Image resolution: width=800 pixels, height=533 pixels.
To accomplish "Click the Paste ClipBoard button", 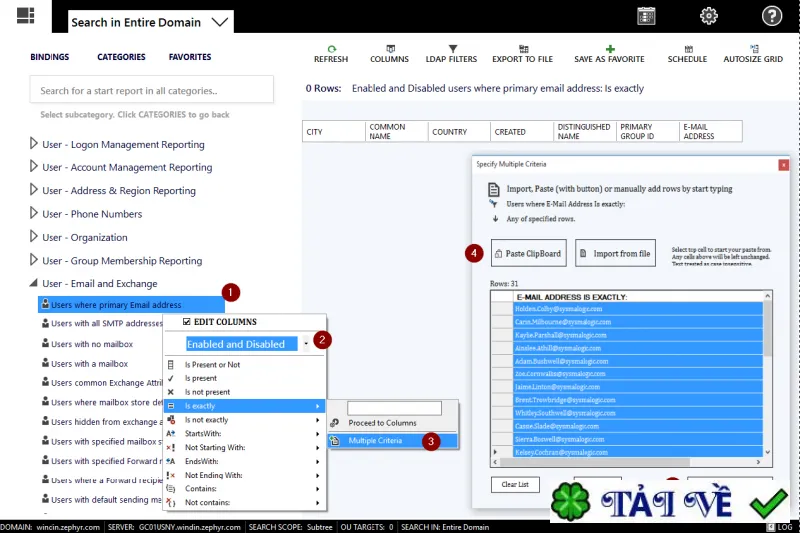I will pyautogui.click(x=529, y=253).
